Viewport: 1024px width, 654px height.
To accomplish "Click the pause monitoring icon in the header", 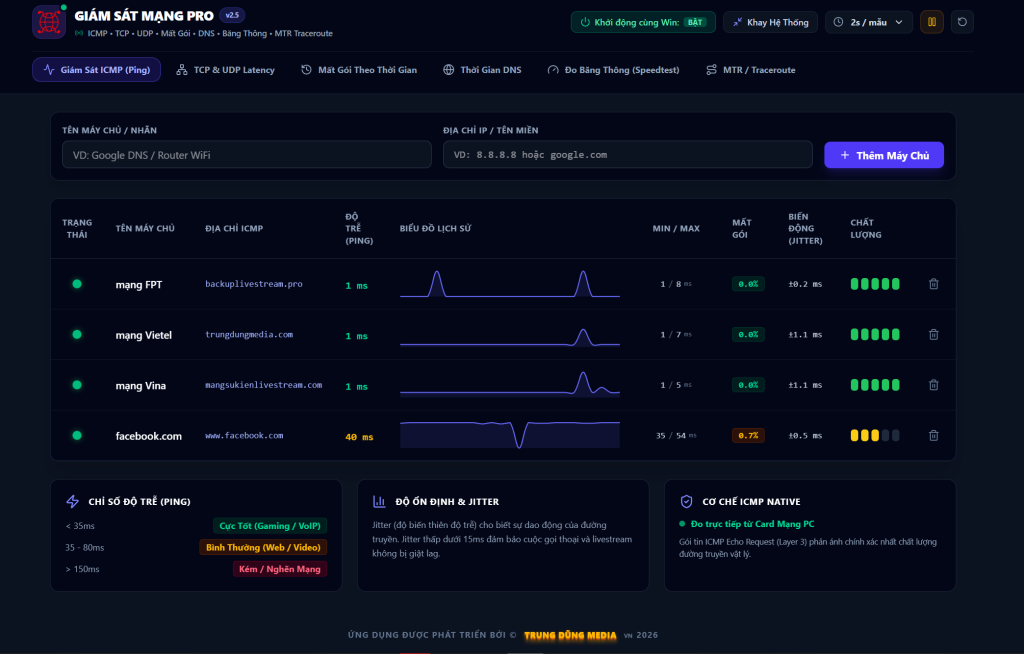I will pyautogui.click(x=931, y=22).
